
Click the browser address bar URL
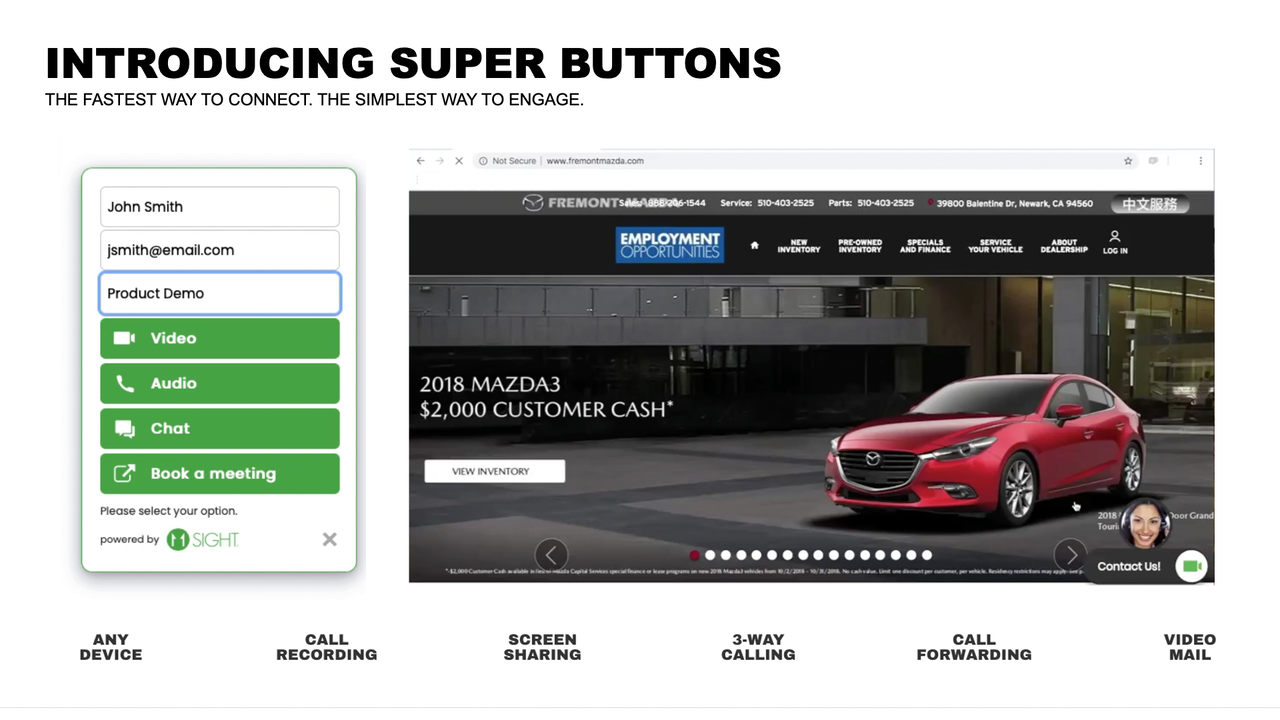click(595, 161)
